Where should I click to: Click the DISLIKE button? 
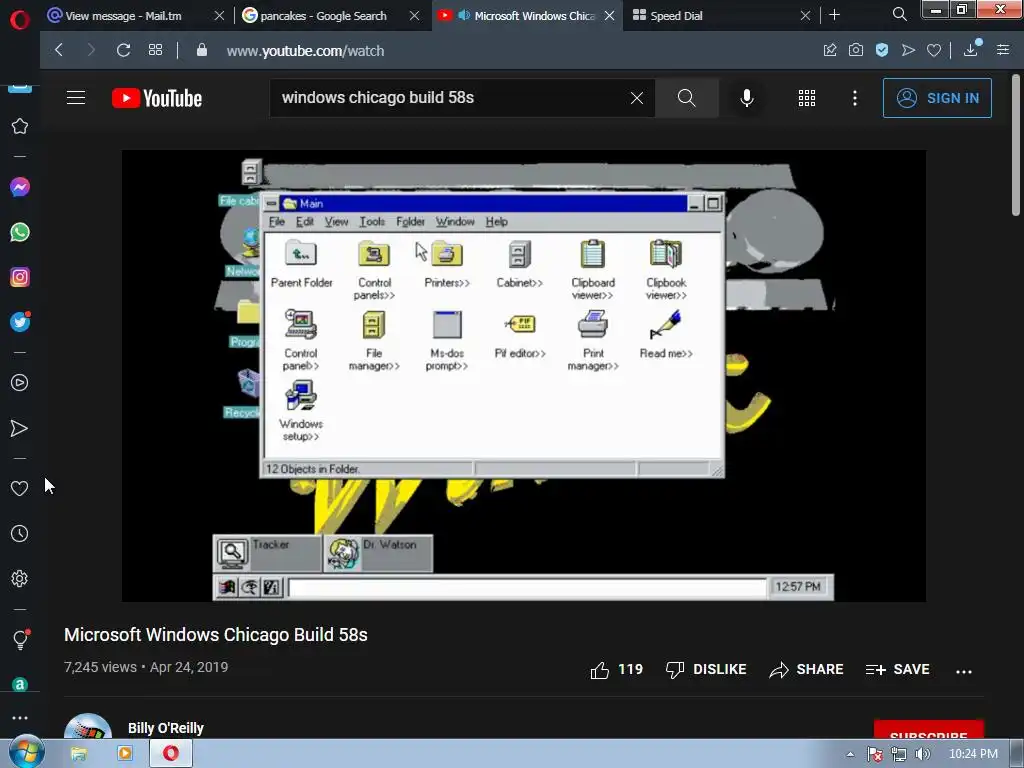705,669
